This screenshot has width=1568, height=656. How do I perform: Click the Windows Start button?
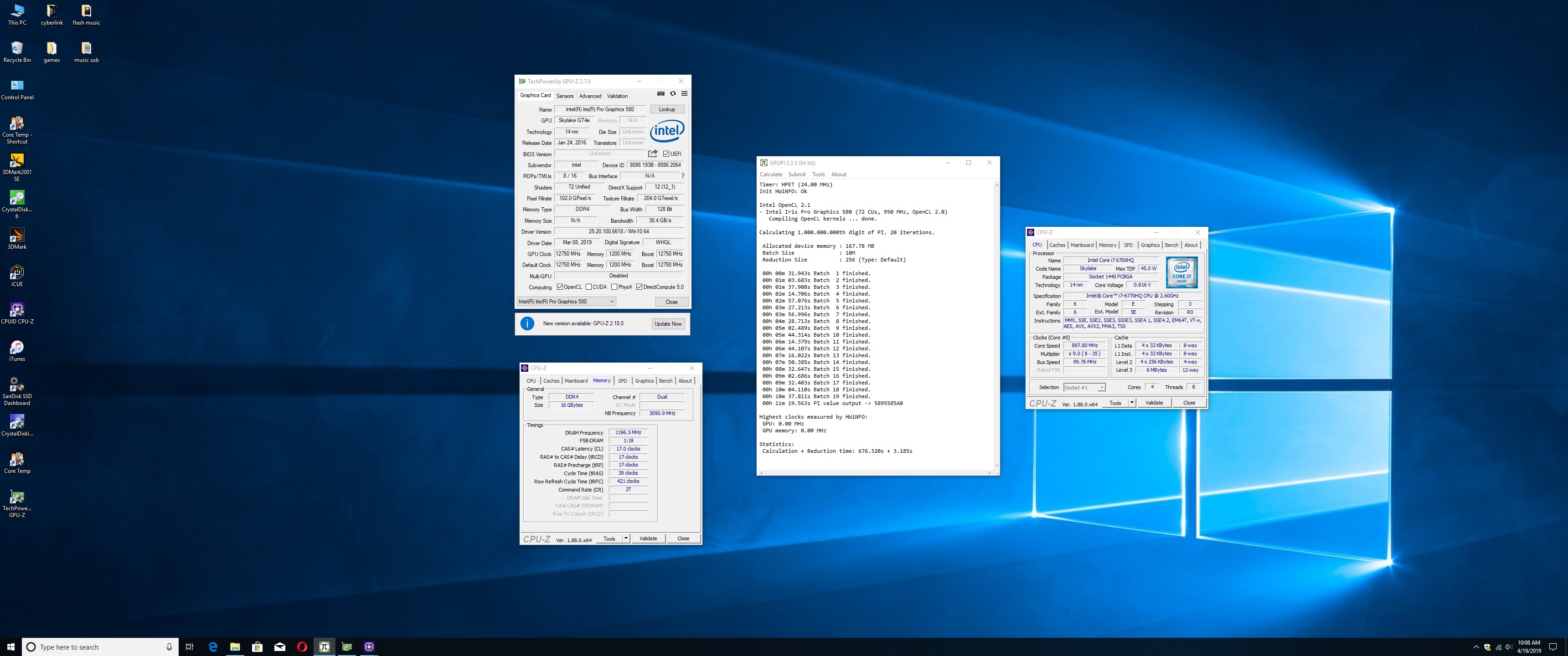10,647
